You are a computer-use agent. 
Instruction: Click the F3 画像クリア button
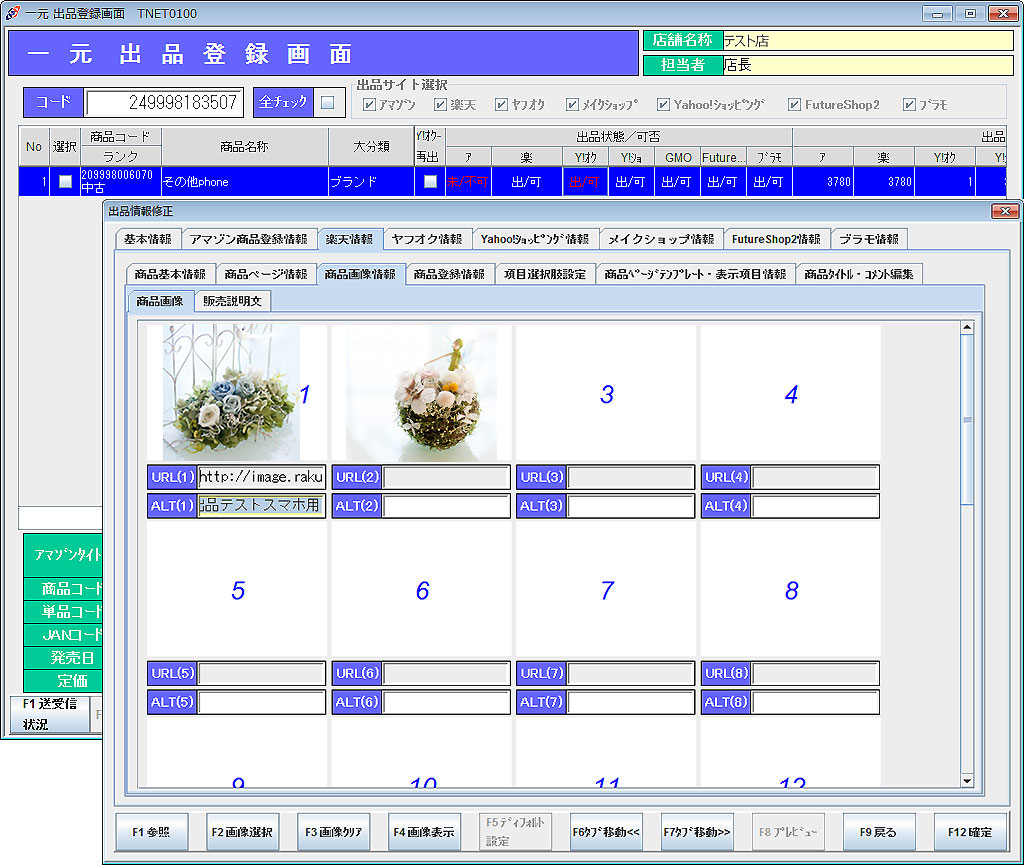332,832
